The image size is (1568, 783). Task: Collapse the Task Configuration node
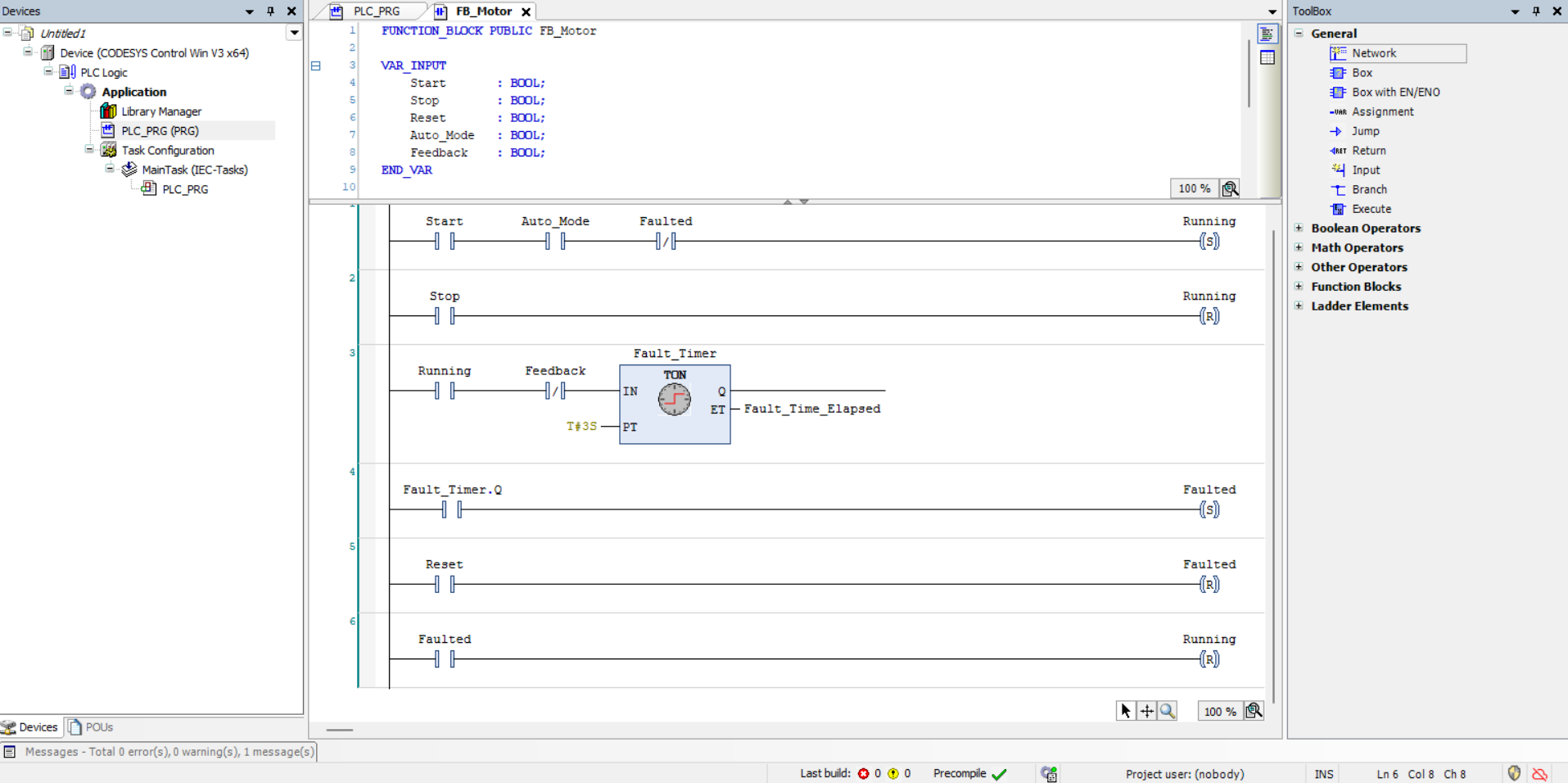coord(89,149)
